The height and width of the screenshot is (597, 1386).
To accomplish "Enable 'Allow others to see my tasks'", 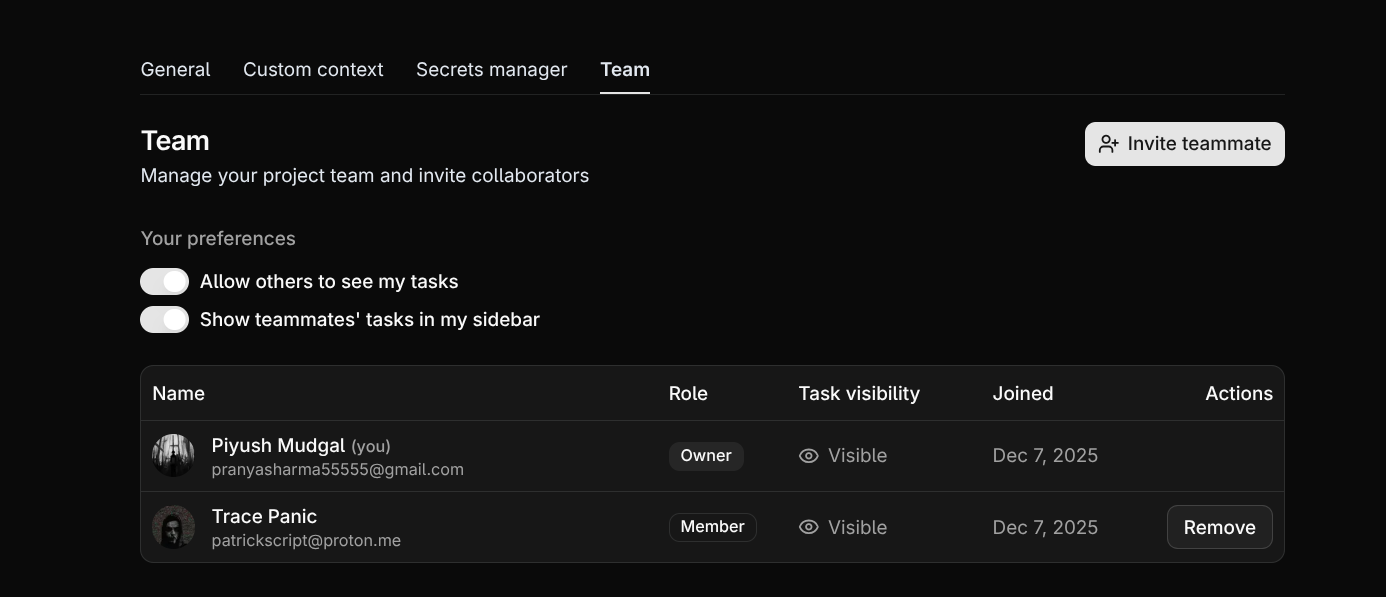I will [x=165, y=281].
